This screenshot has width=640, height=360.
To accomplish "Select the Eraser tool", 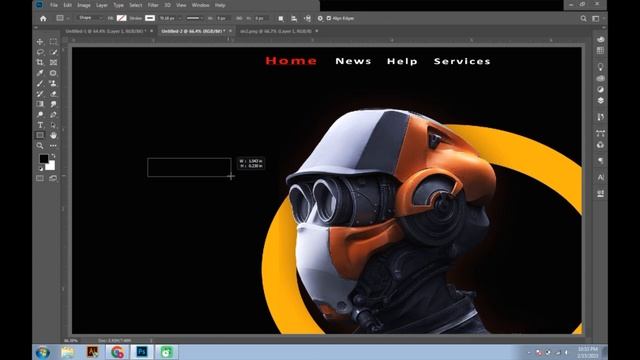I will 53,94.
